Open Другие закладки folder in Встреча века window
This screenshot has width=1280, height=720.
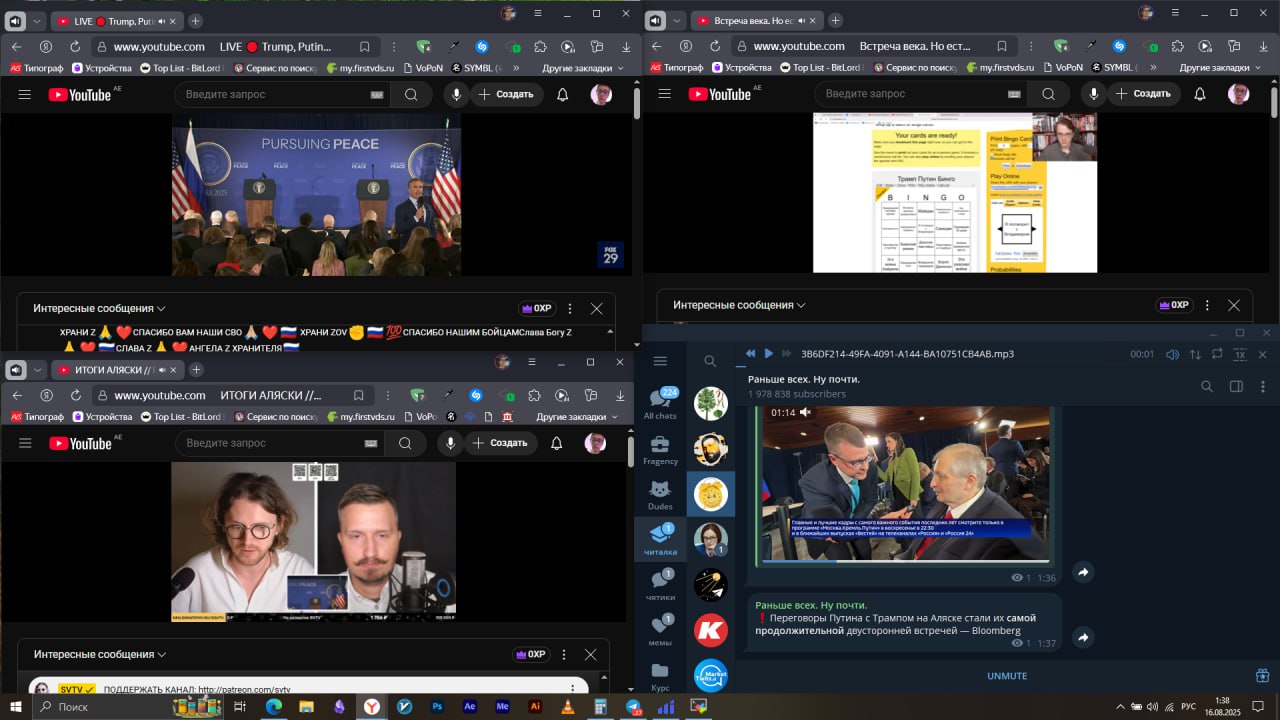tap(1222, 68)
